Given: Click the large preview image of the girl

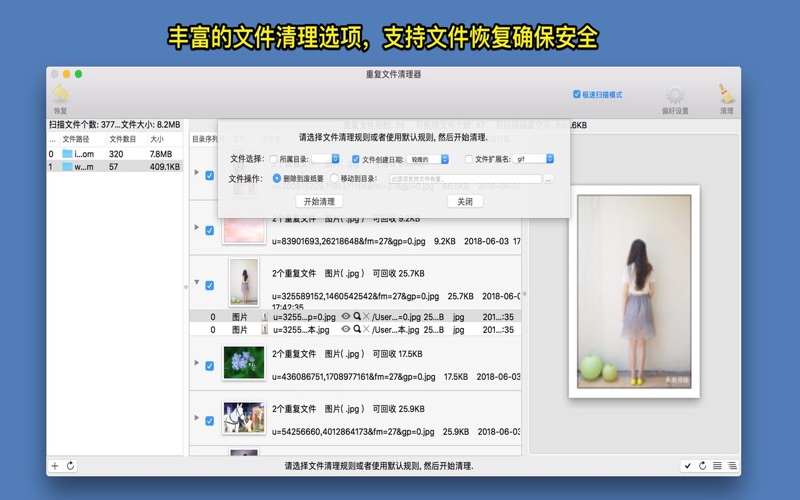Looking at the screenshot, I should (x=634, y=291).
